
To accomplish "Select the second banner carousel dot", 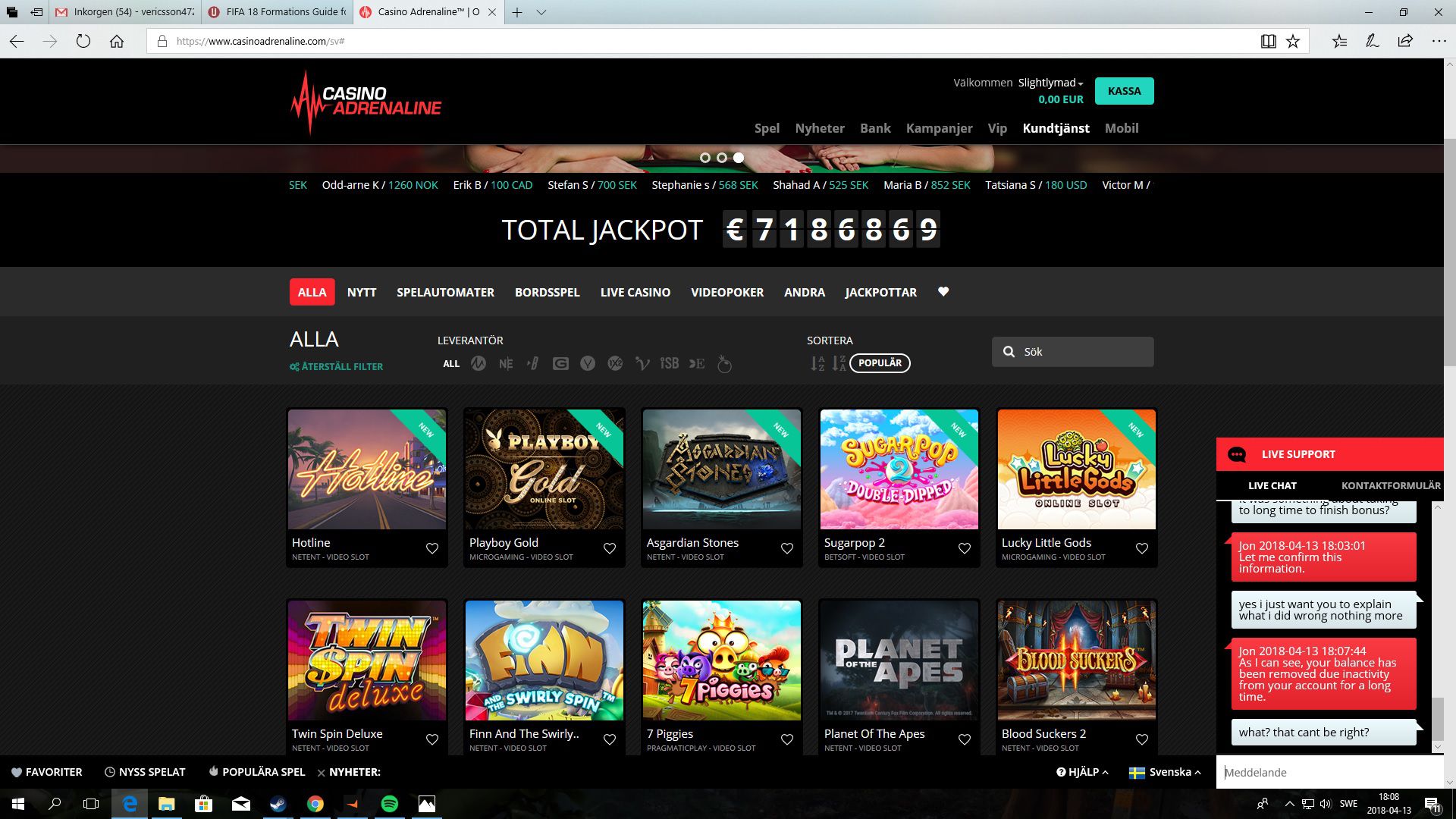I will (x=722, y=158).
